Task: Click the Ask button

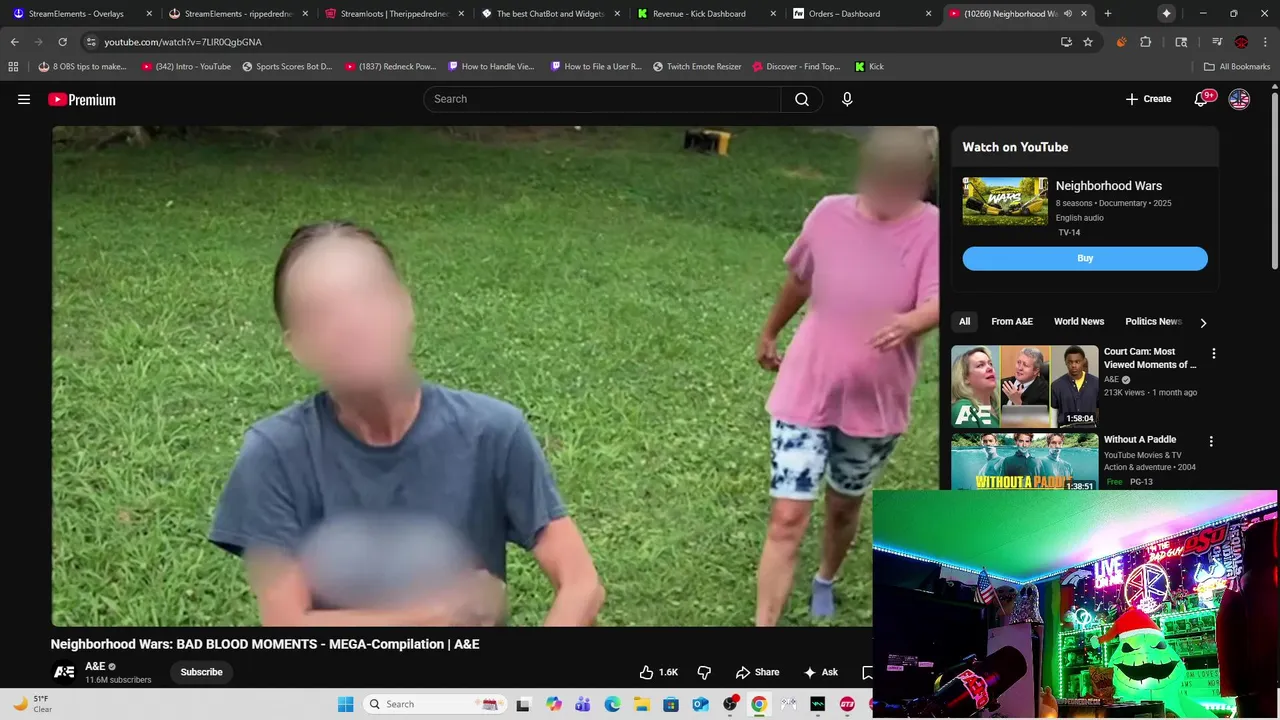Action: click(x=820, y=672)
